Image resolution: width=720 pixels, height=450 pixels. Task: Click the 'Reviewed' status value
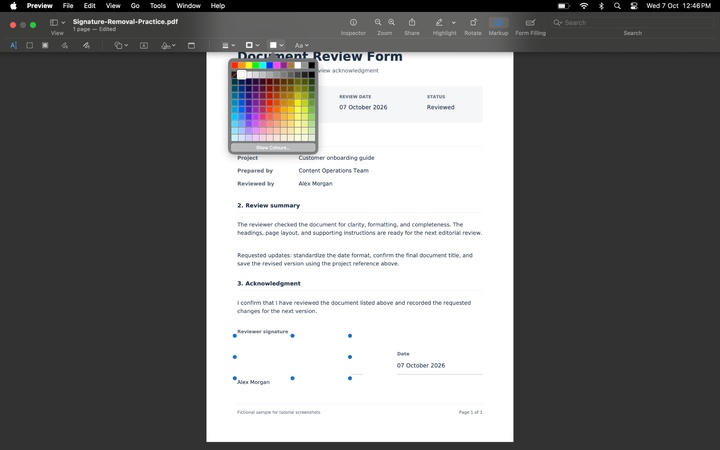coord(440,107)
